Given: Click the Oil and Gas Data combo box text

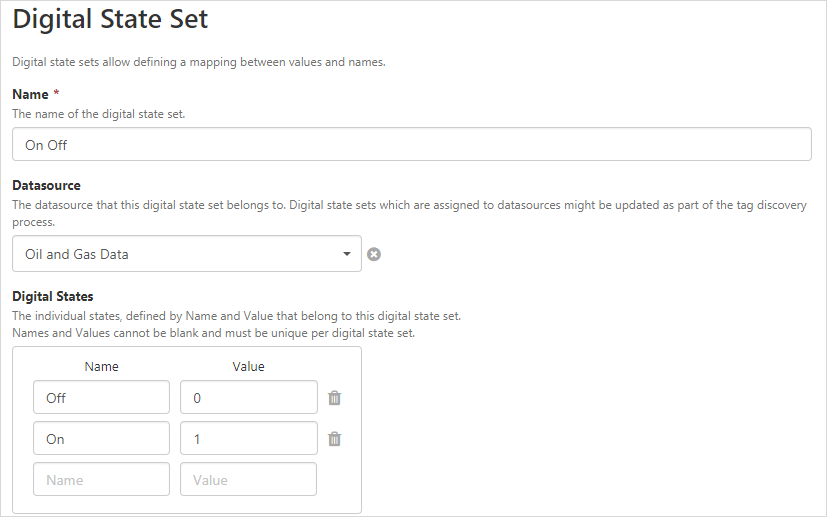Looking at the screenshot, I should point(77,255).
